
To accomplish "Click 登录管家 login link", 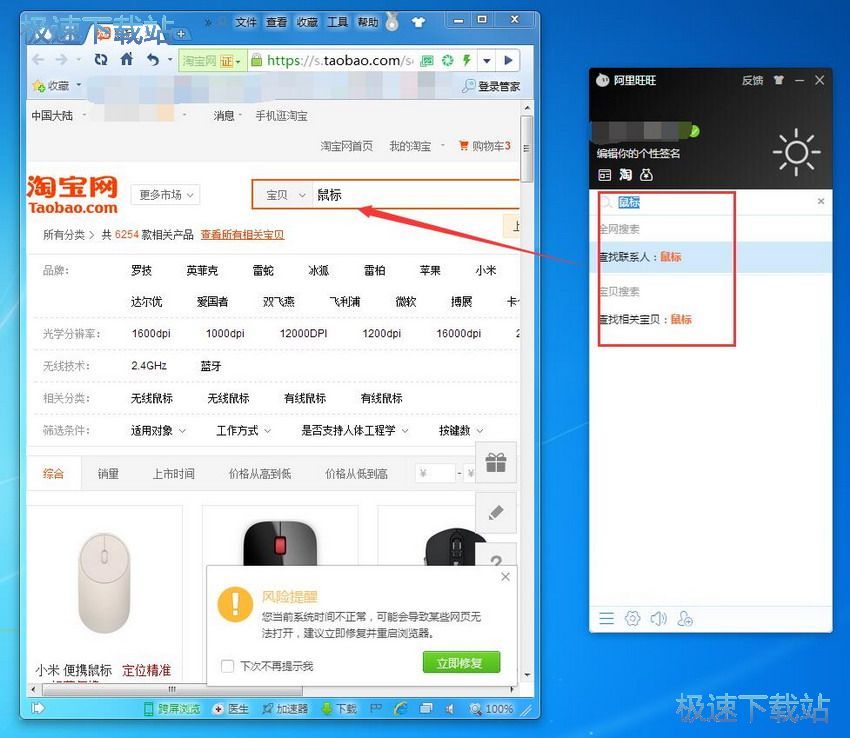I will (491, 86).
